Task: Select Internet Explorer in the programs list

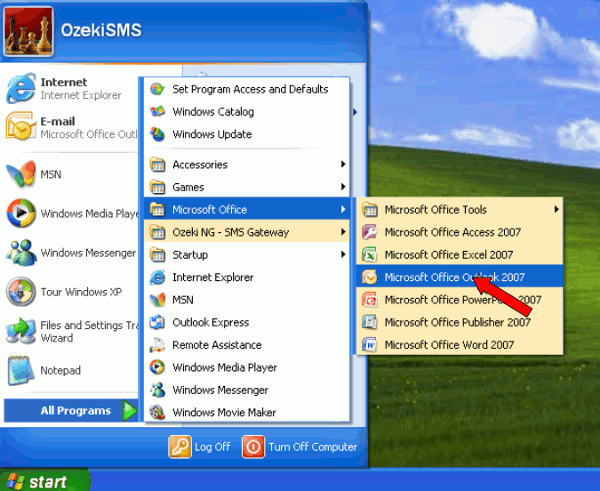Action: pos(247,277)
